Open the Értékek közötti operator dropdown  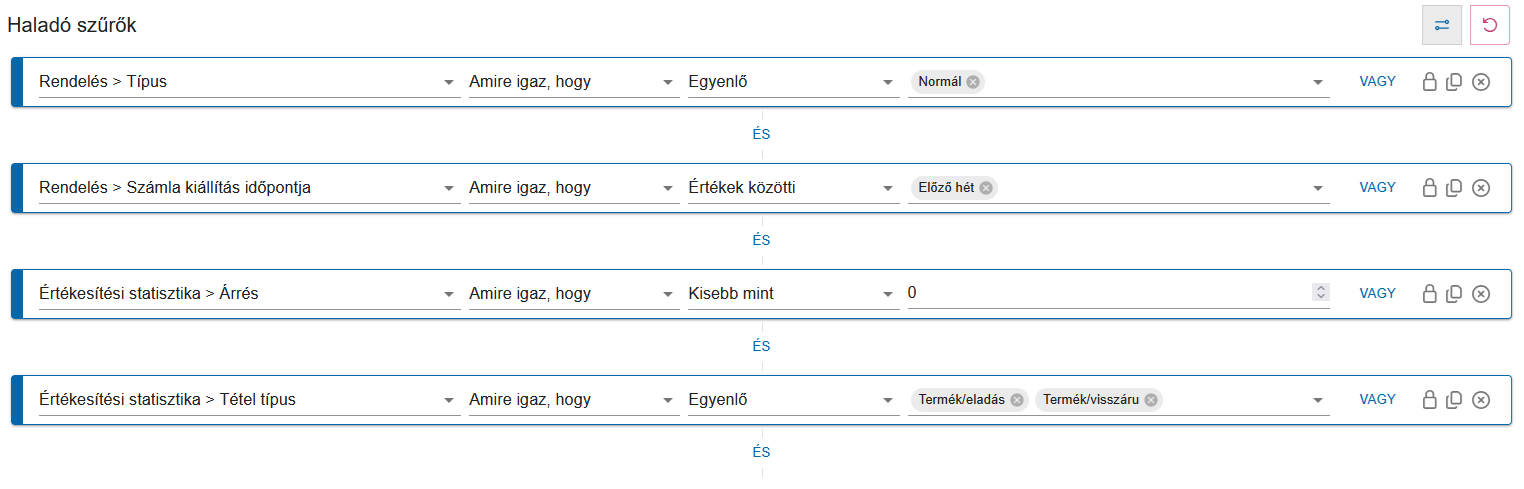tap(887, 188)
